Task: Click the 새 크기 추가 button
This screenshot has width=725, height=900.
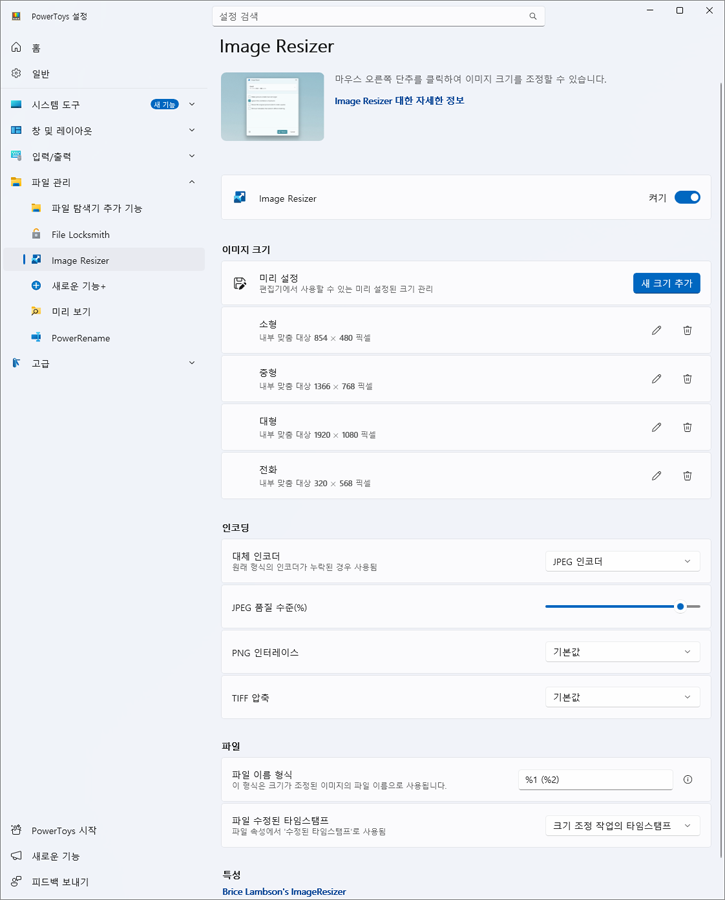Action: (666, 283)
